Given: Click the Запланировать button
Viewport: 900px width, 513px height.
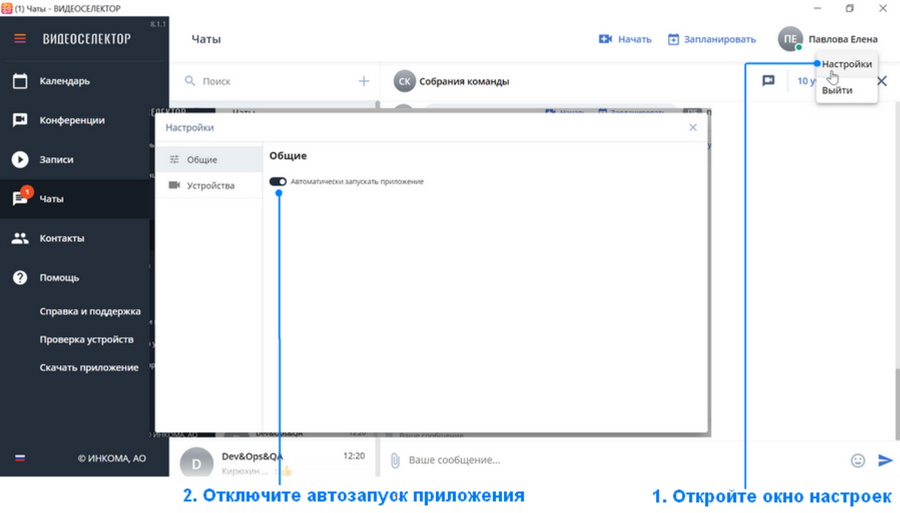Looking at the screenshot, I should (x=712, y=39).
